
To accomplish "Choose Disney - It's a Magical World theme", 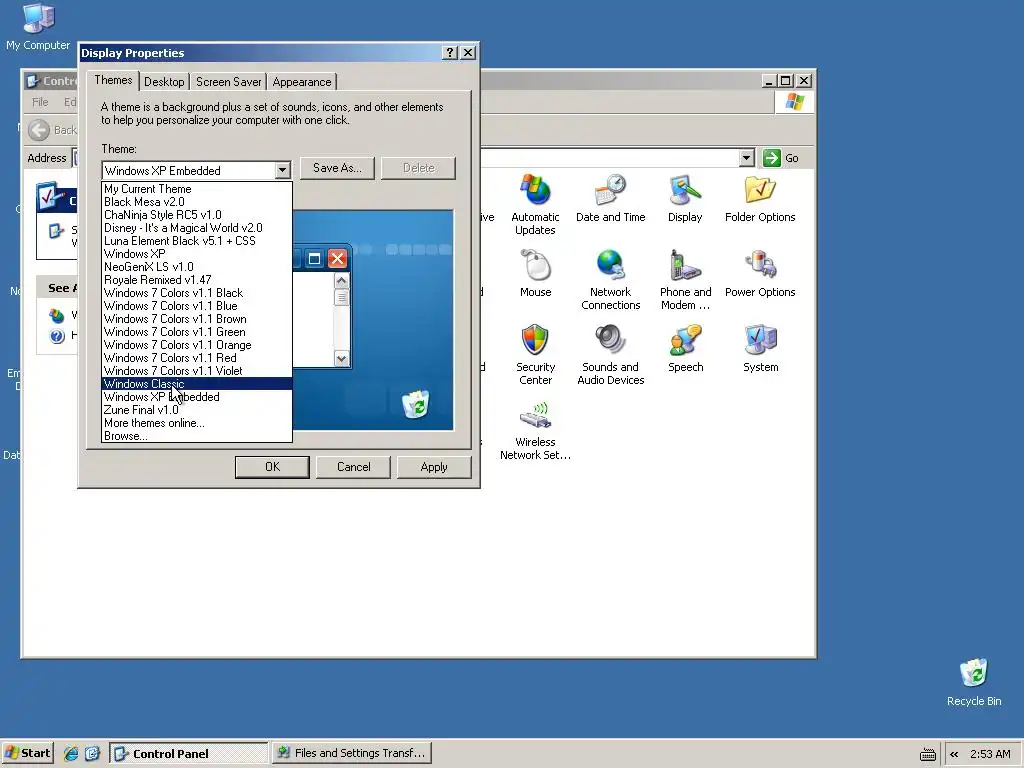I will (197, 228).
